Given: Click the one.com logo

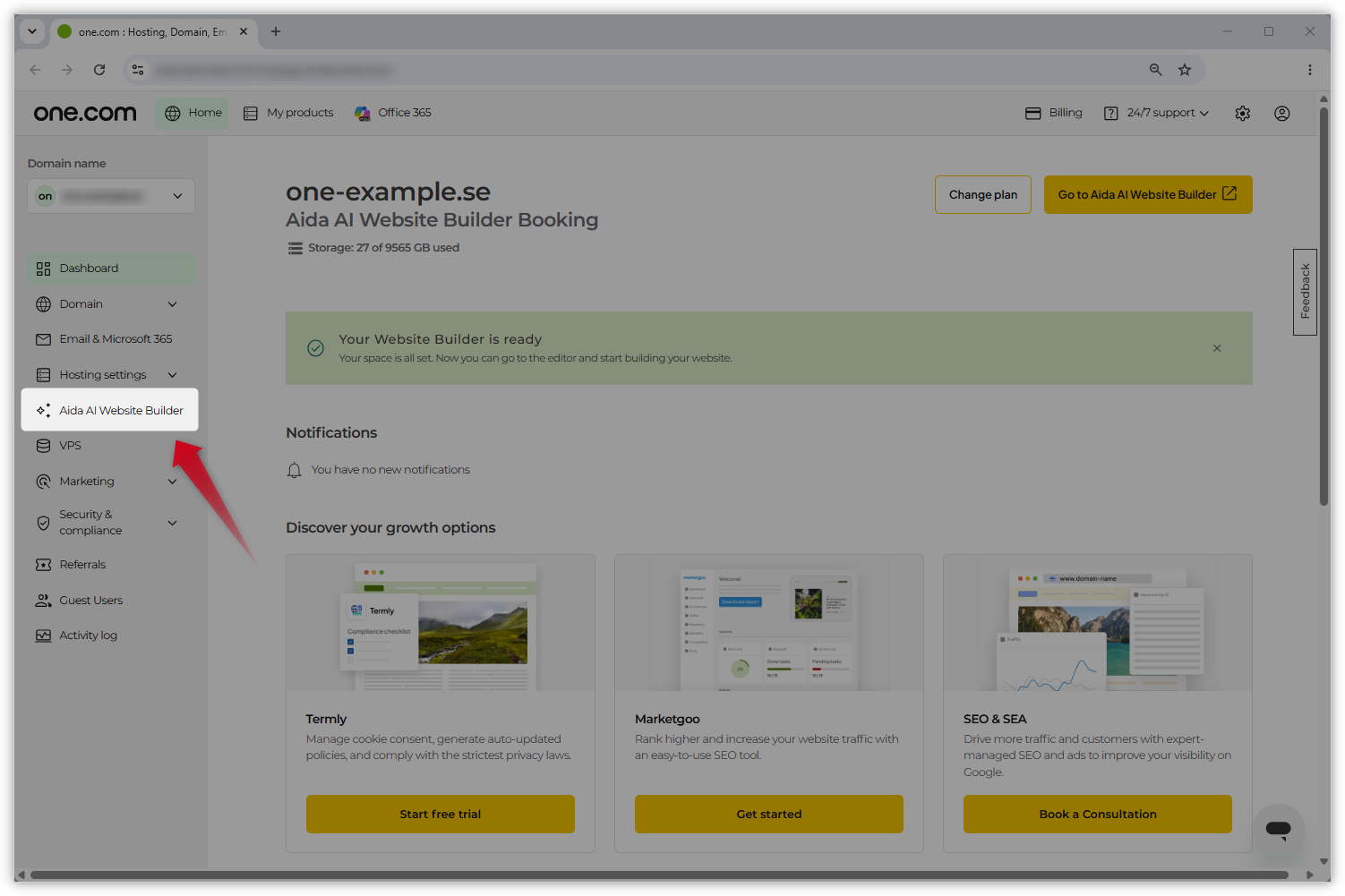Looking at the screenshot, I should click(85, 113).
